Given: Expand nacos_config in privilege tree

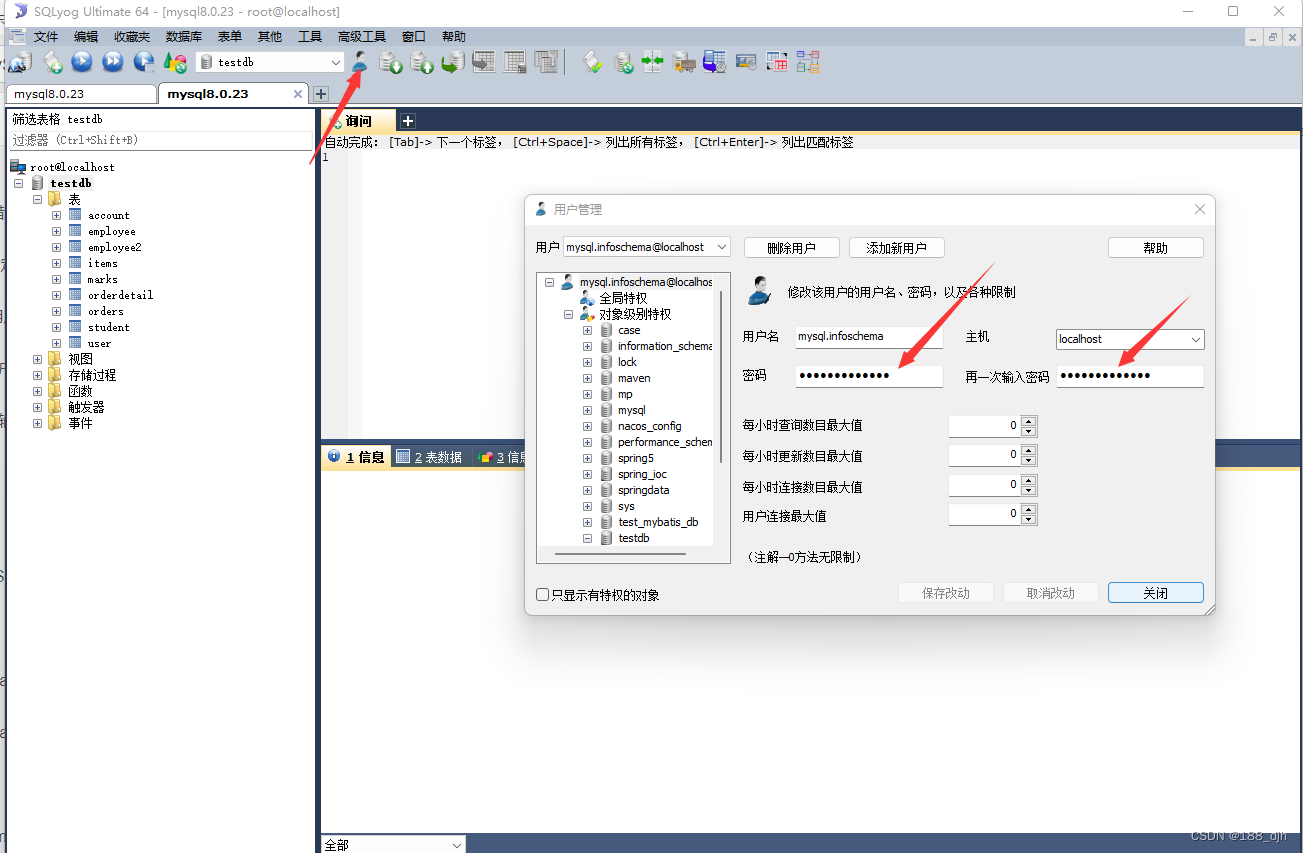Looking at the screenshot, I should pyautogui.click(x=587, y=426).
